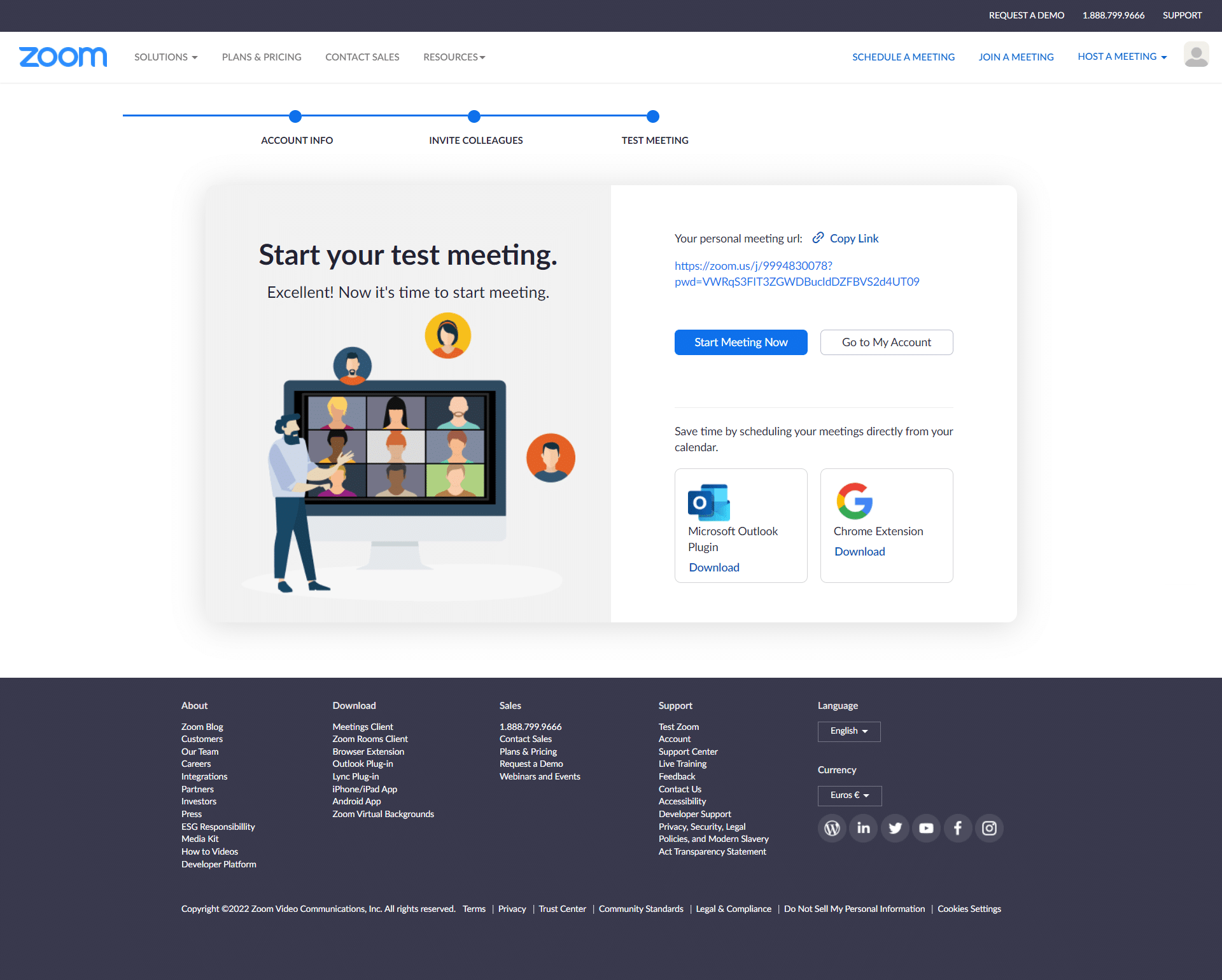The image size is (1222, 980).
Task: Expand the Solutions dropdown menu
Action: pyautogui.click(x=165, y=57)
